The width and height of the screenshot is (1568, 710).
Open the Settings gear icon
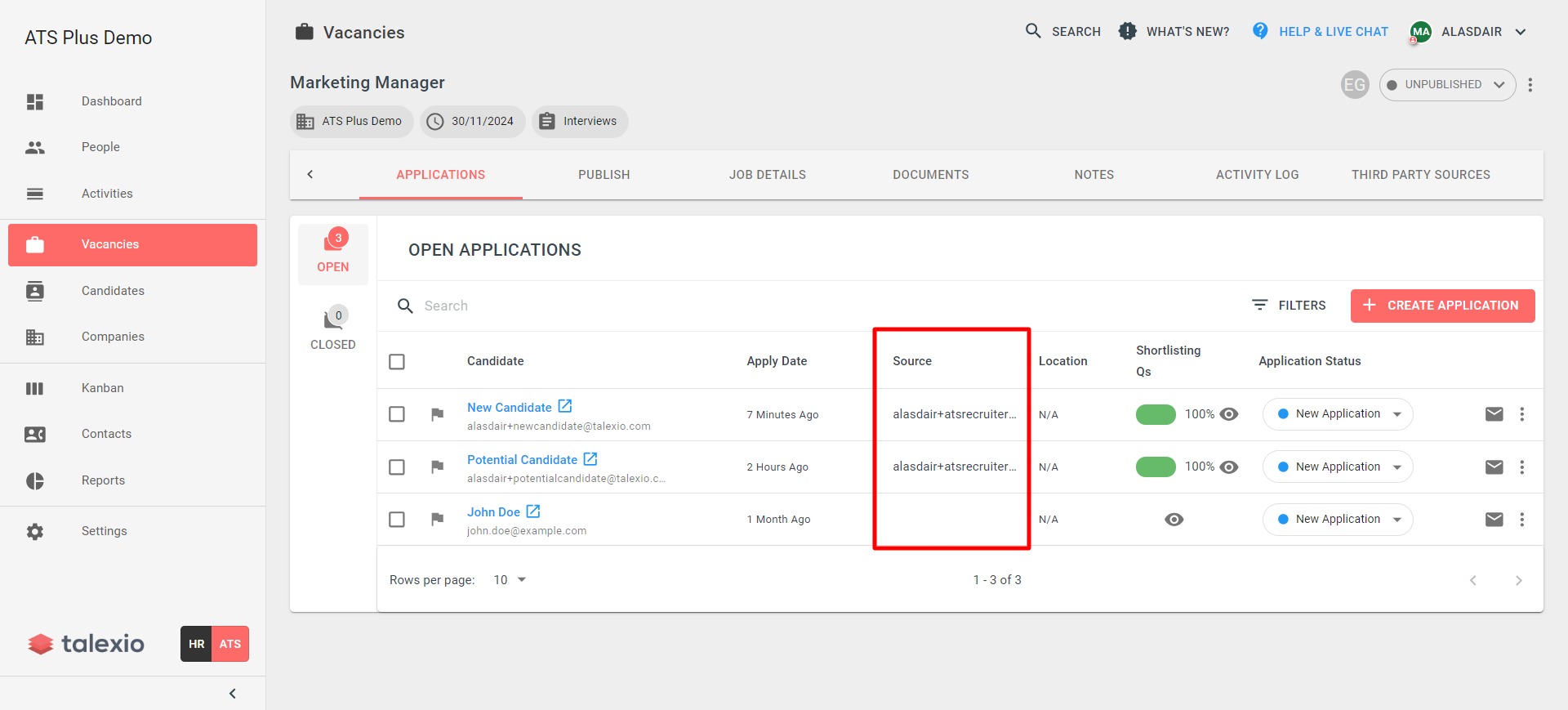tap(35, 531)
